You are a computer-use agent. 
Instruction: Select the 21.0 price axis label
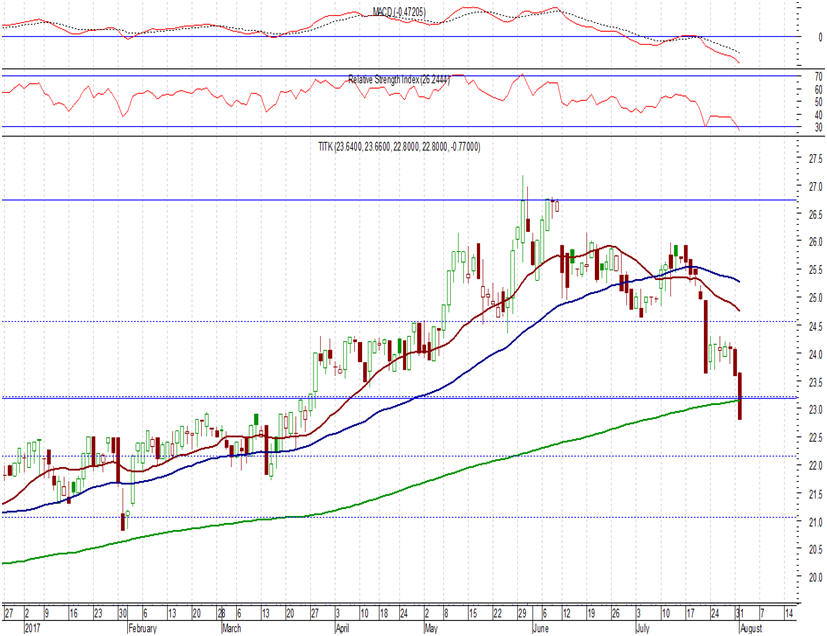tap(815, 522)
